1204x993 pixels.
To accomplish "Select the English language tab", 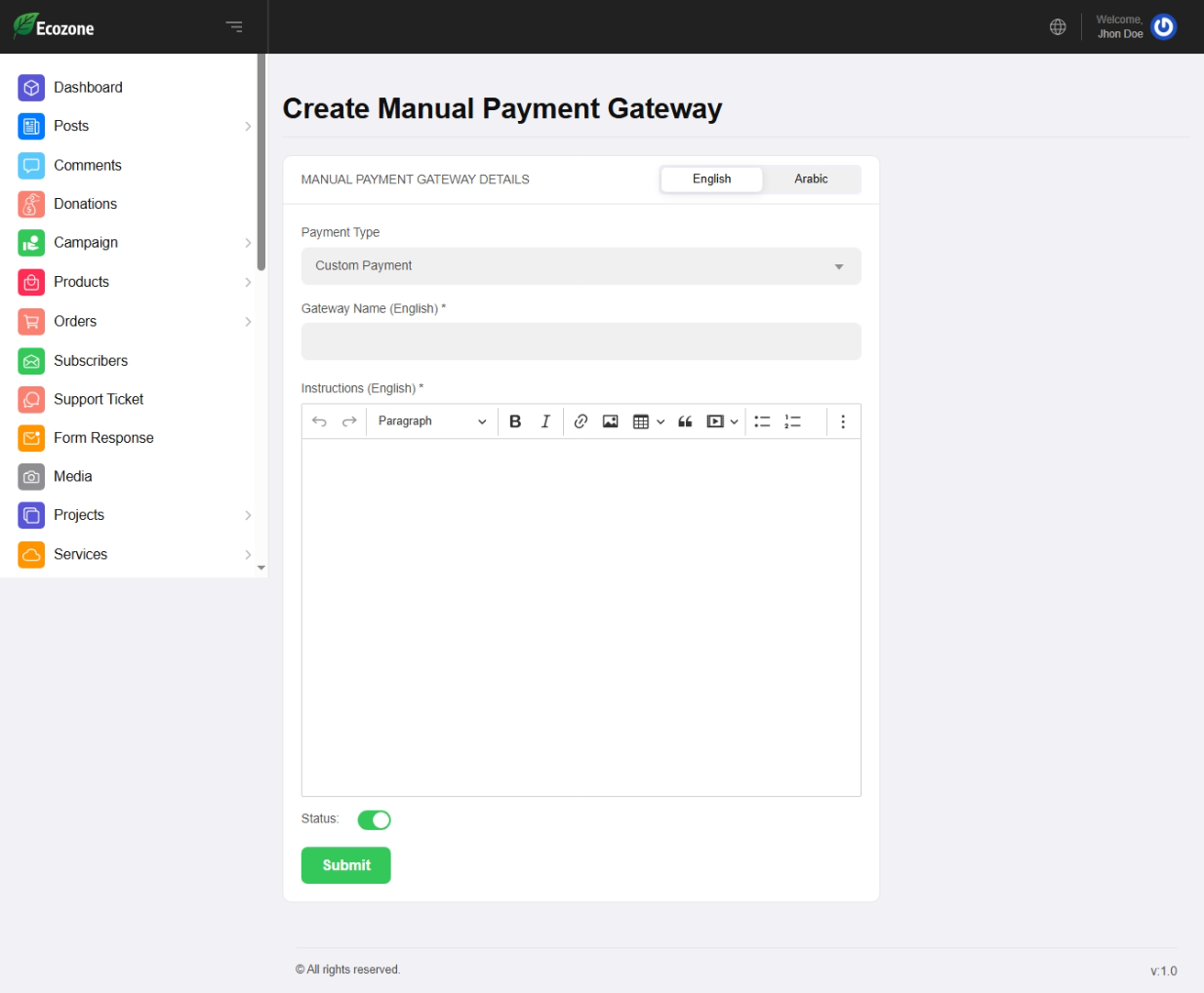I will (711, 179).
